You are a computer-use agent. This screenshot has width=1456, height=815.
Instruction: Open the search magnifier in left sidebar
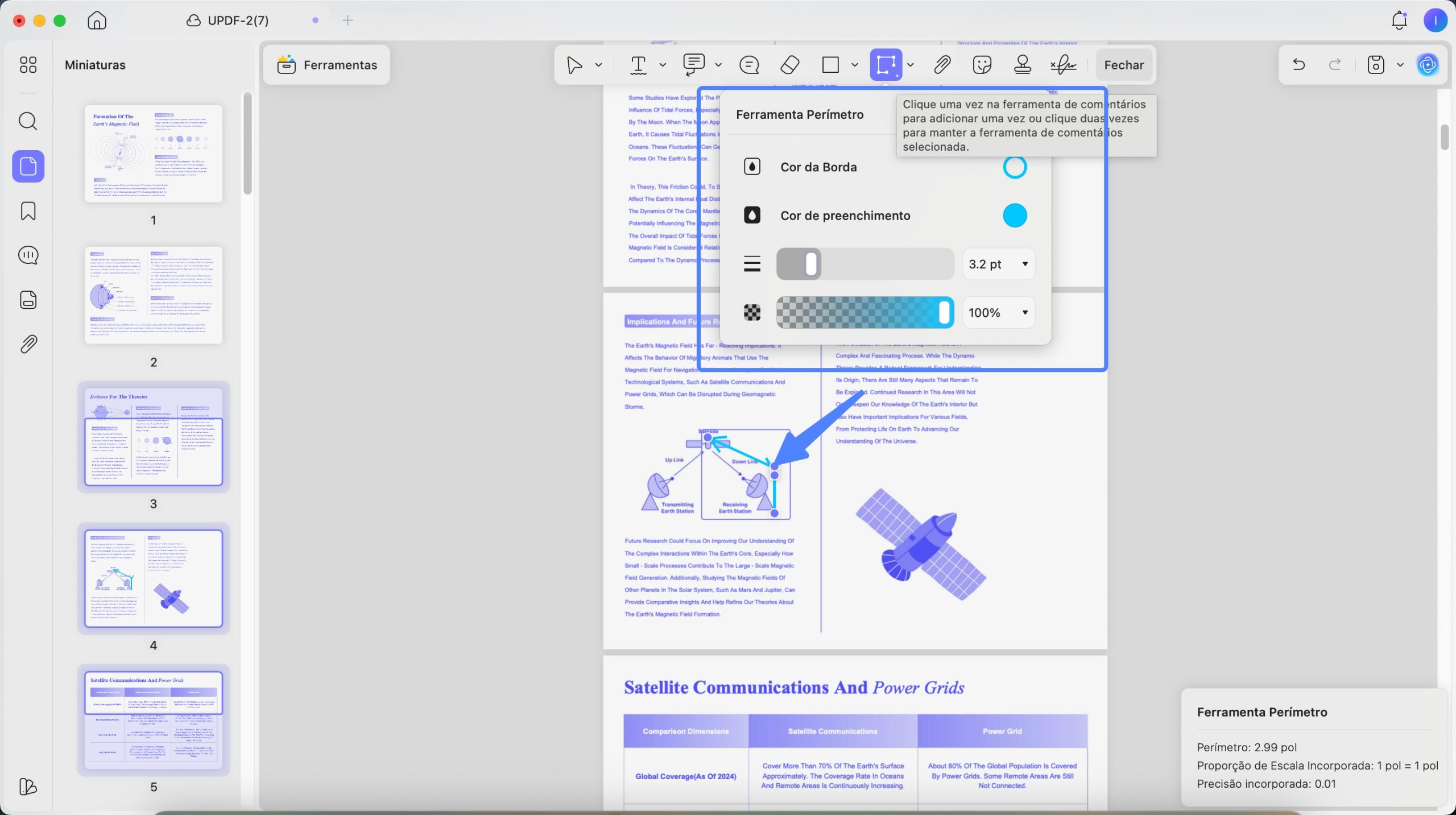pos(28,121)
